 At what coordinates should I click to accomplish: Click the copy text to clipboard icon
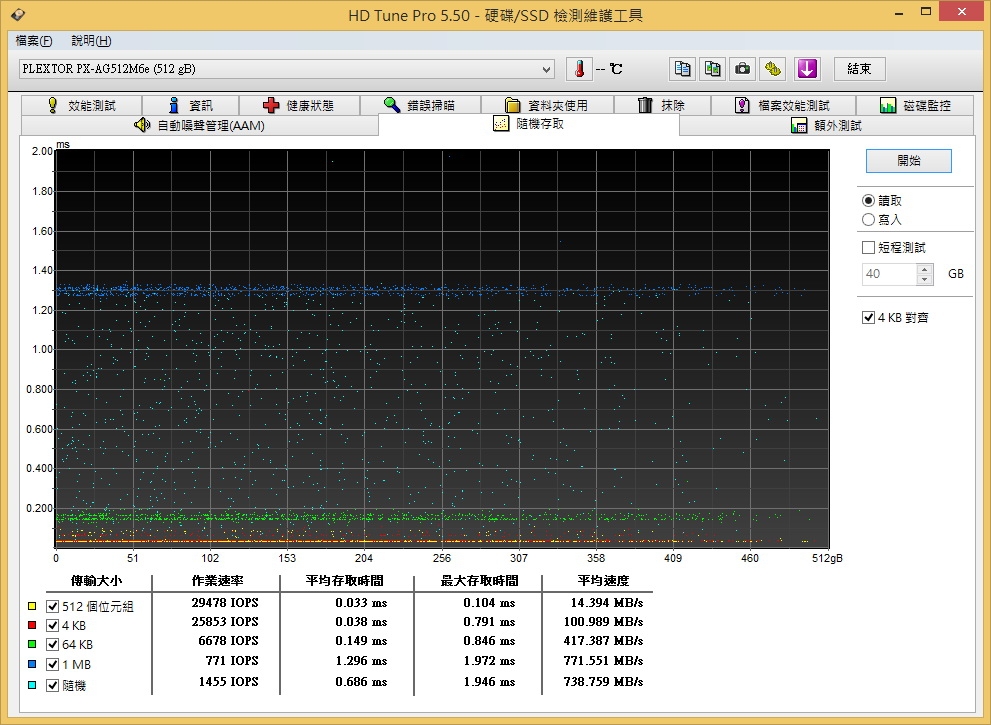point(682,69)
